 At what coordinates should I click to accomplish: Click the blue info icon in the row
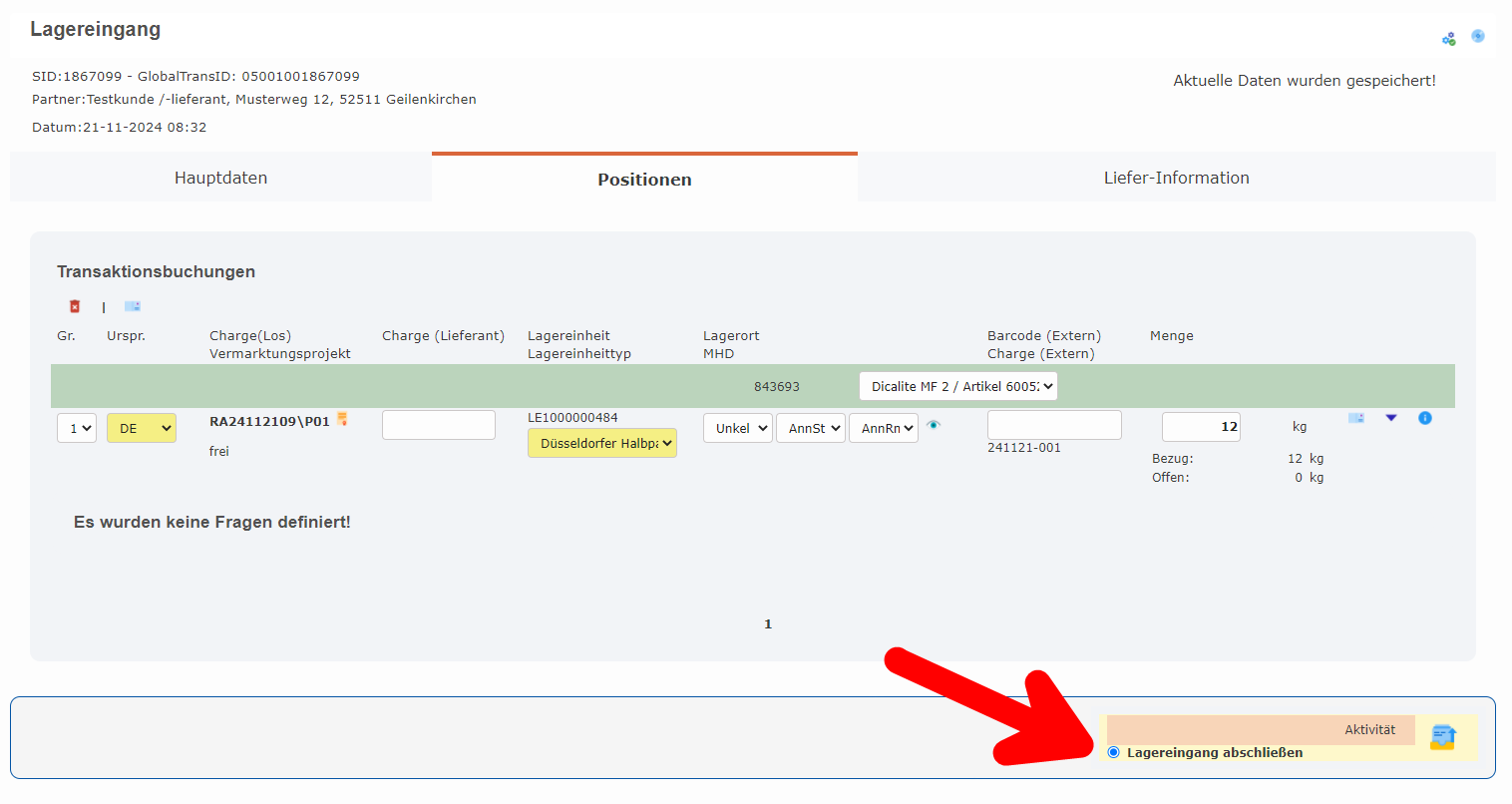[1425, 418]
